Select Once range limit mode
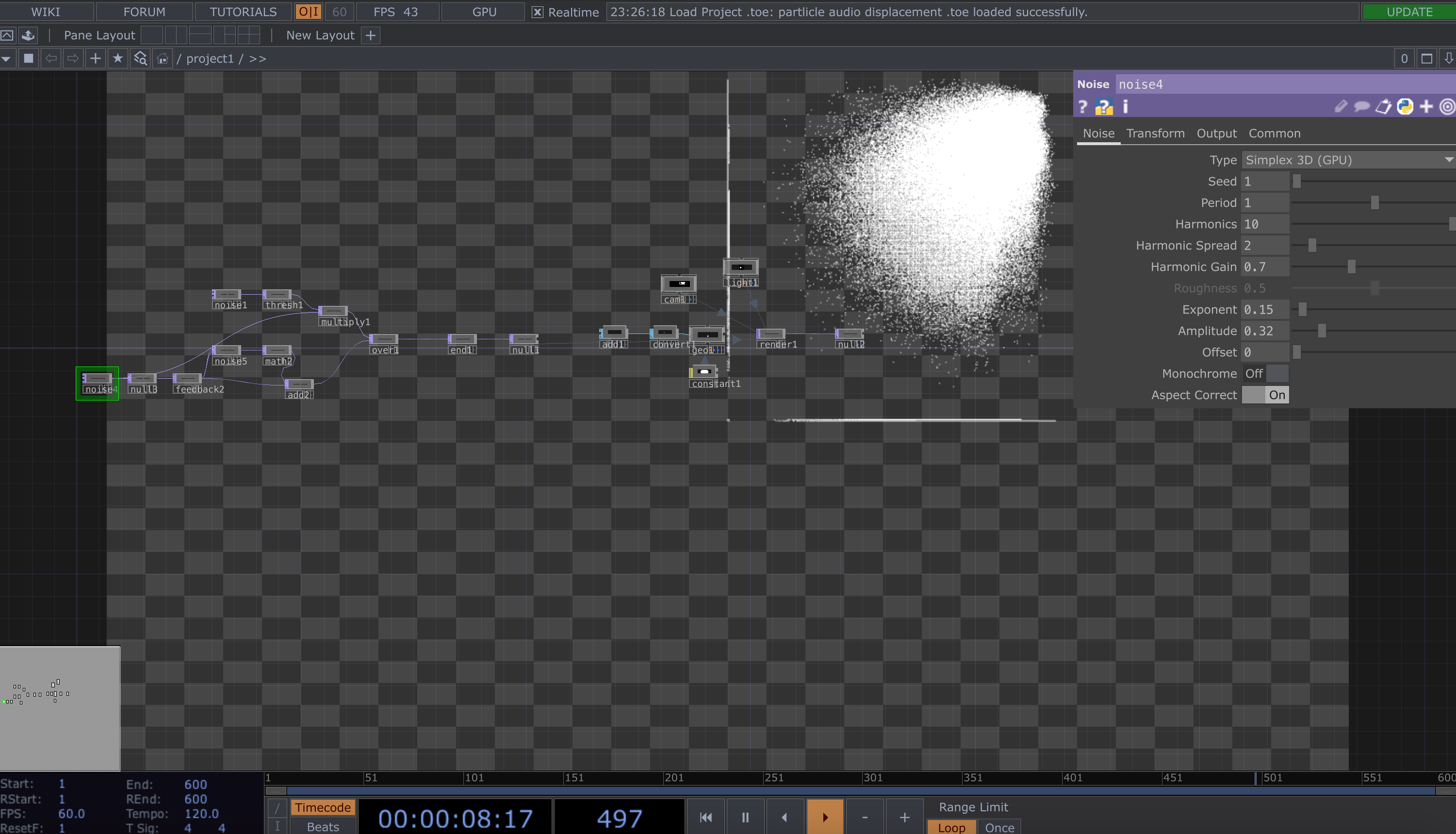The height and width of the screenshot is (834, 1456). (999, 827)
